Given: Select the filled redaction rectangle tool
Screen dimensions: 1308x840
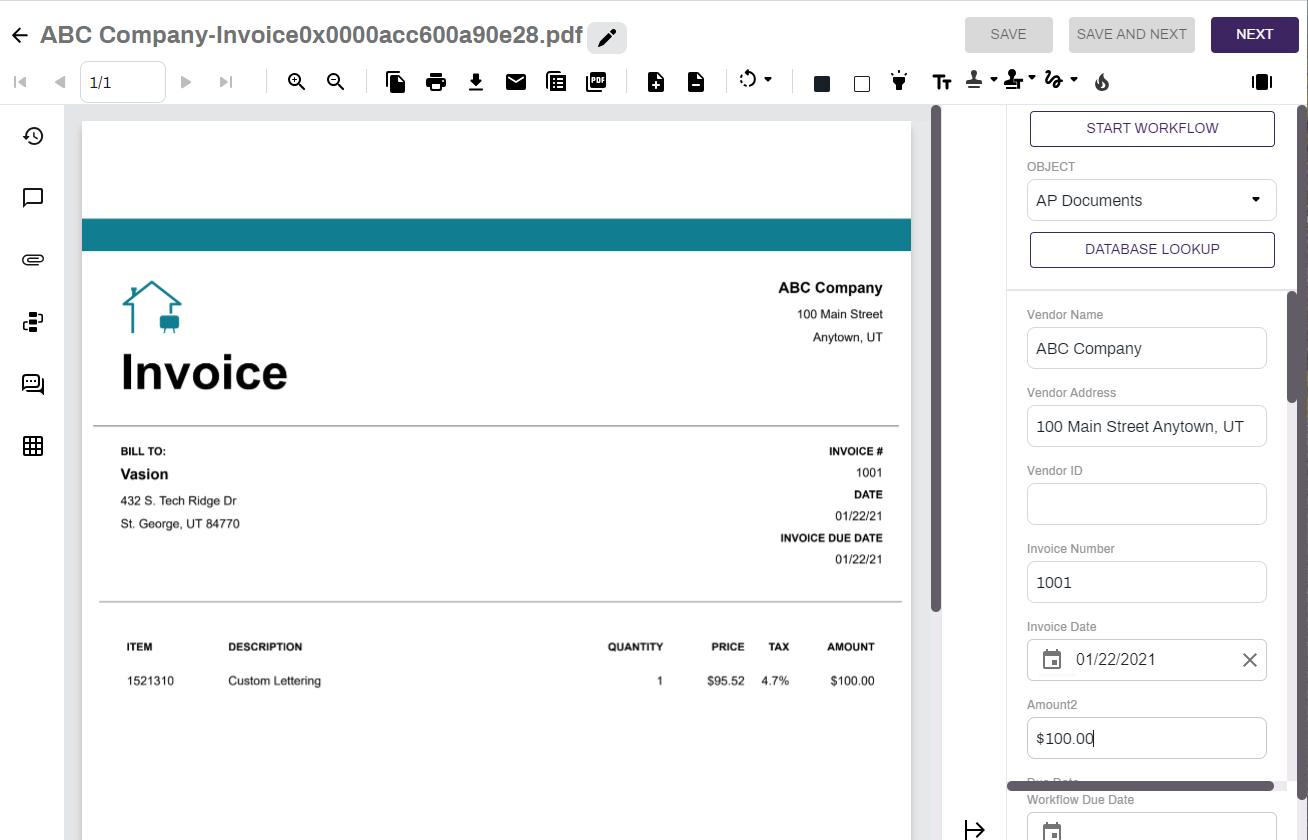Looking at the screenshot, I should click(x=822, y=84).
